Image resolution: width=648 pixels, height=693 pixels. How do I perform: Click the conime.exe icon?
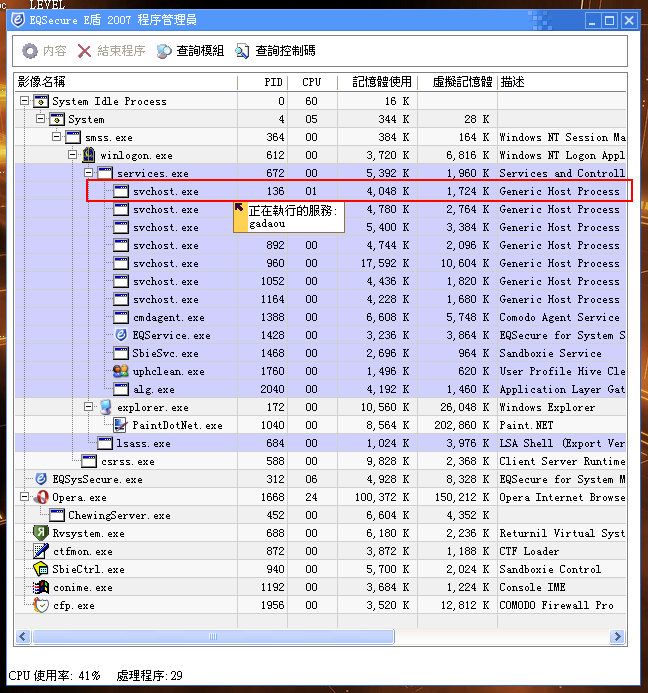click(41, 587)
